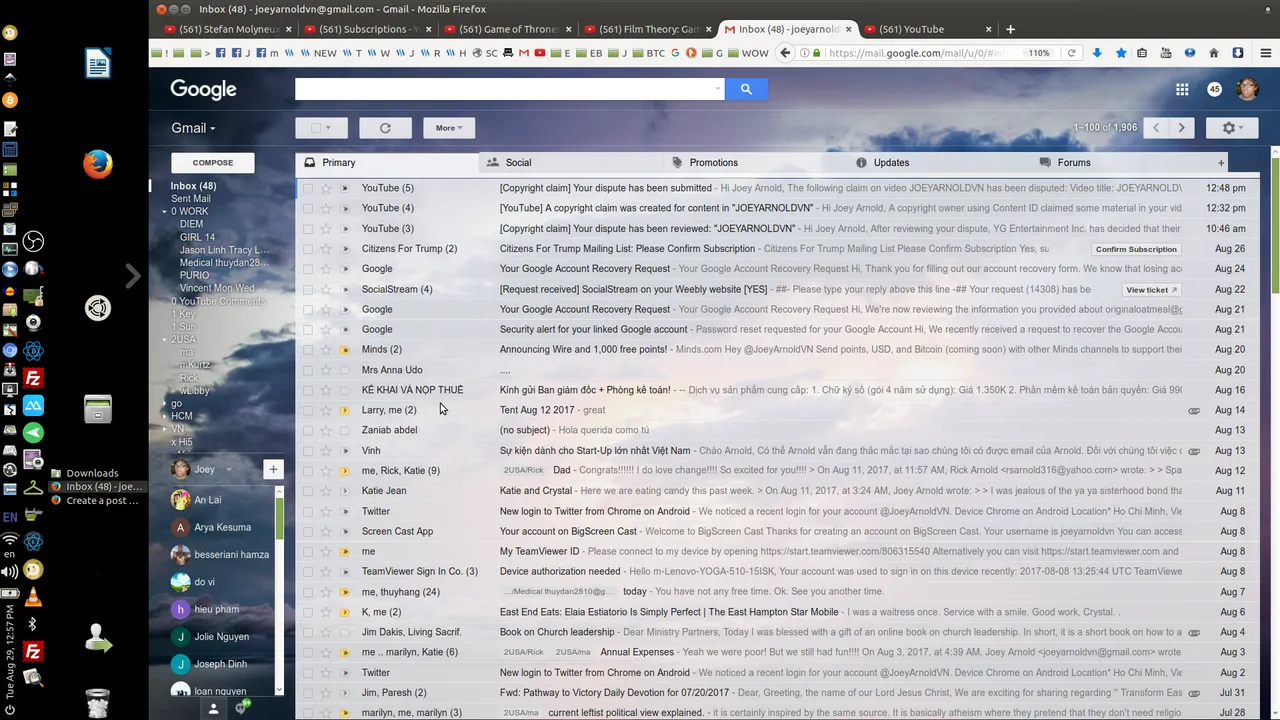Open the search options arrow in the search box
The height and width of the screenshot is (720, 1280).
717,89
